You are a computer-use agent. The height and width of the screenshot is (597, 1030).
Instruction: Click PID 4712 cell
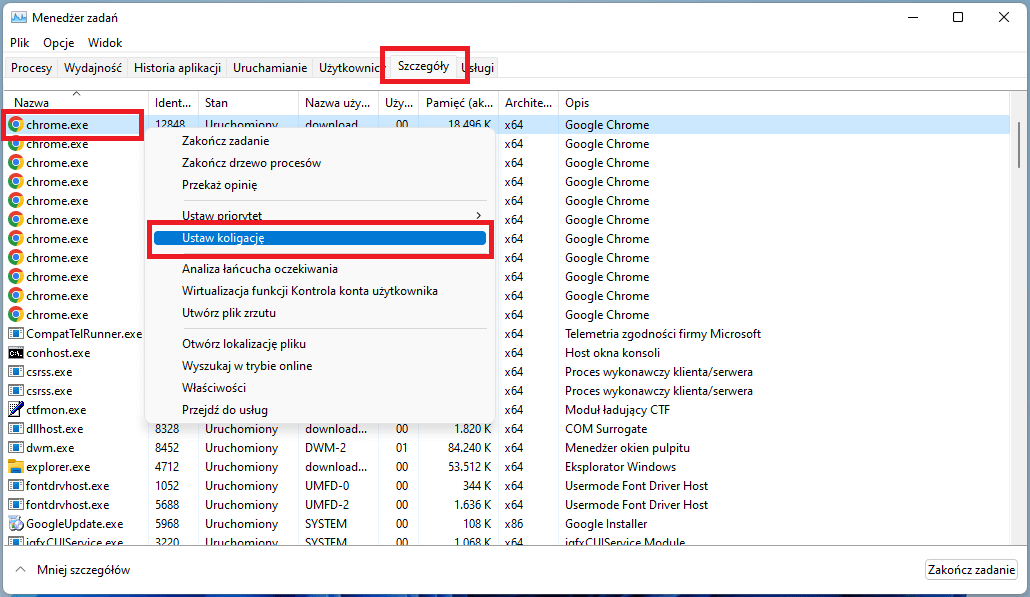(167, 467)
